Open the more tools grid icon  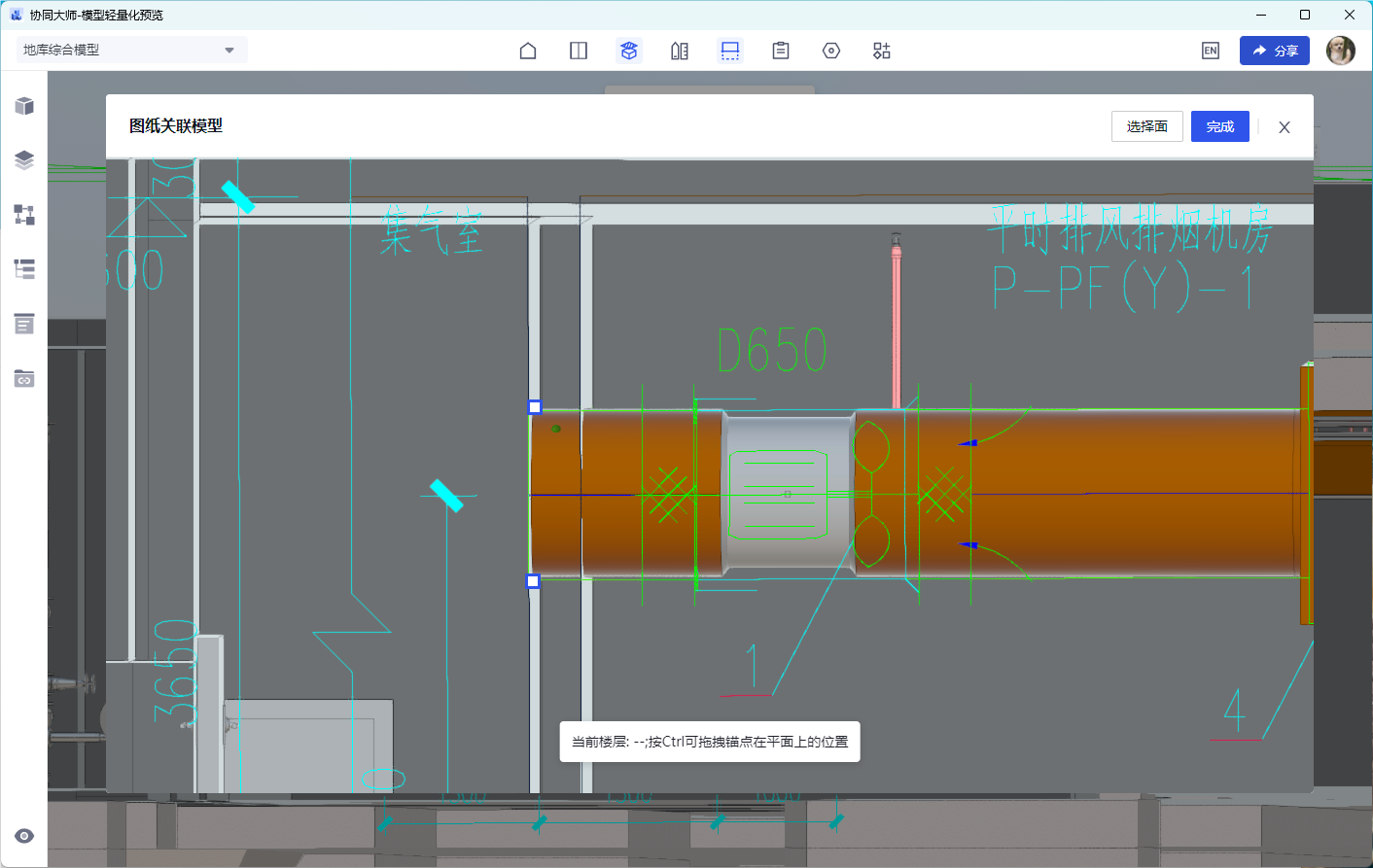882,51
